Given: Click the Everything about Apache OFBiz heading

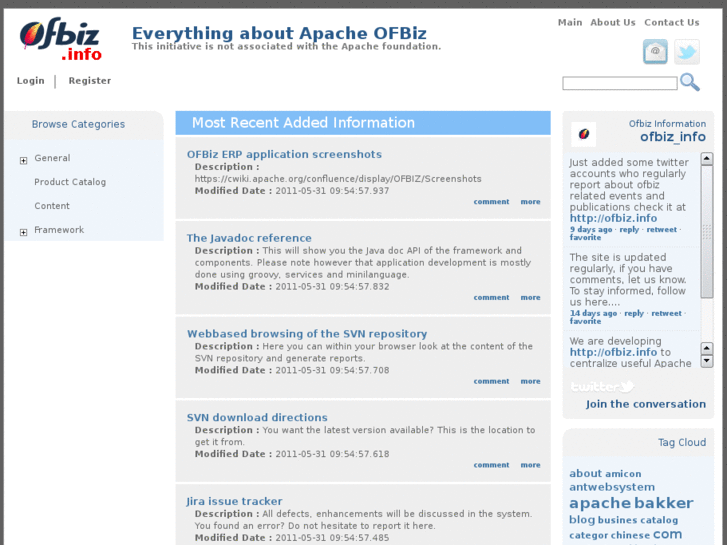Looking at the screenshot, I should point(279,33).
